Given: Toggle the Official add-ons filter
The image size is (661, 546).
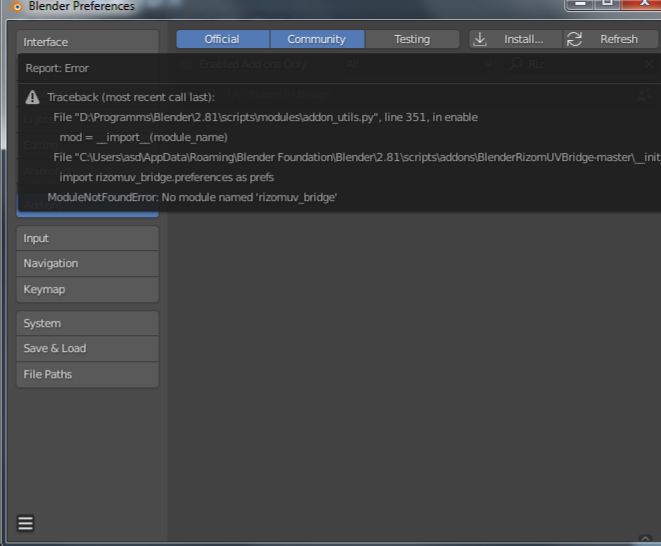Looking at the screenshot, I should pos(223,39).
